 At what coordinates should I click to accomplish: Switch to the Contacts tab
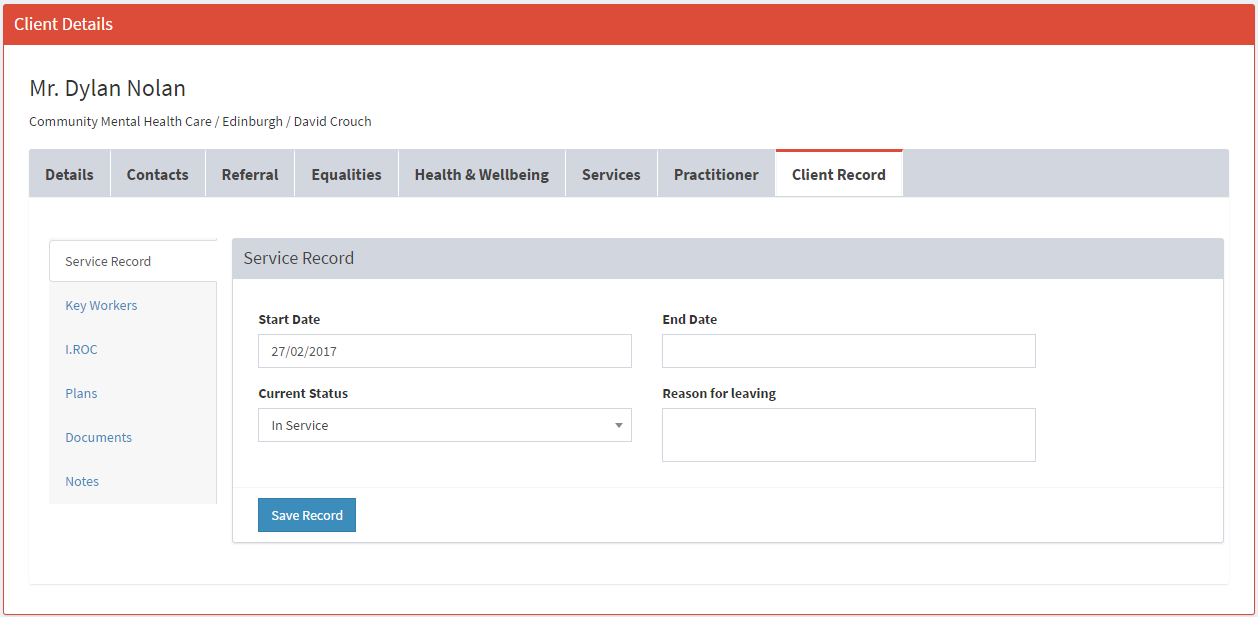157,174
